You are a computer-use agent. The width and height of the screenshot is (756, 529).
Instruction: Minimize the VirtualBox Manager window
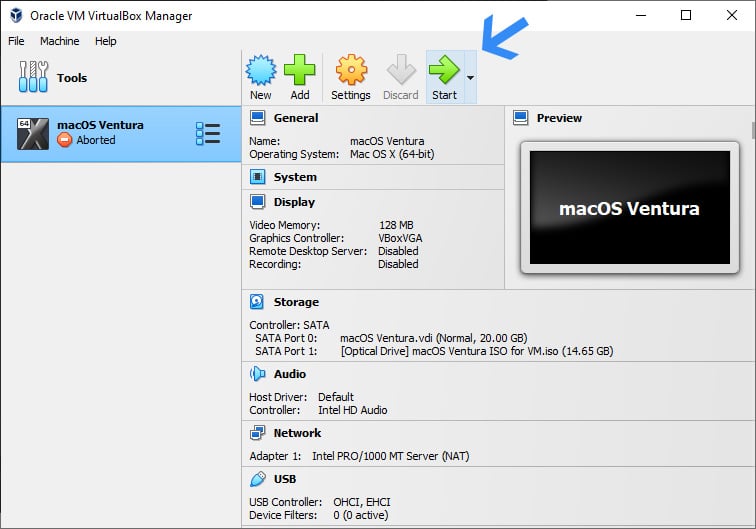point(641,15)
